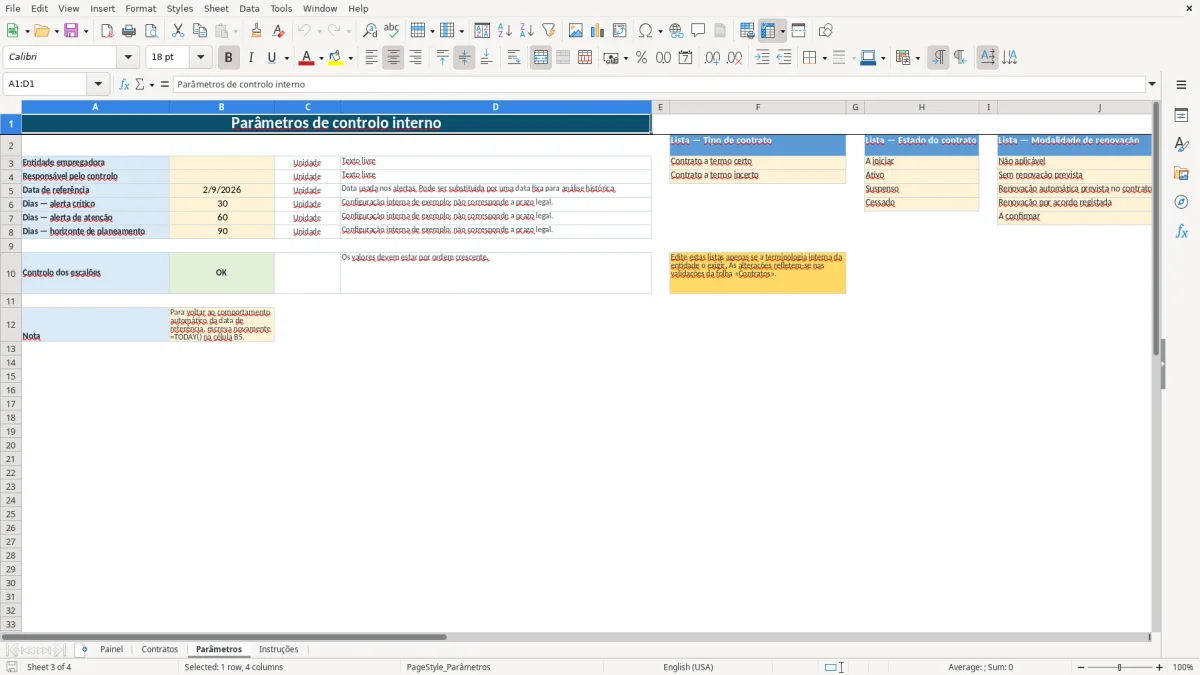Open sidebar Navigator deck

coord(1181,202)
